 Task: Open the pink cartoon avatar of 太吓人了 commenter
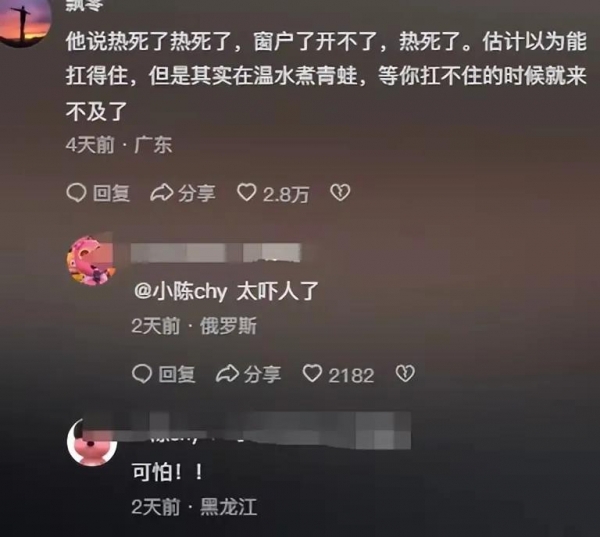[x=91, y=261]
